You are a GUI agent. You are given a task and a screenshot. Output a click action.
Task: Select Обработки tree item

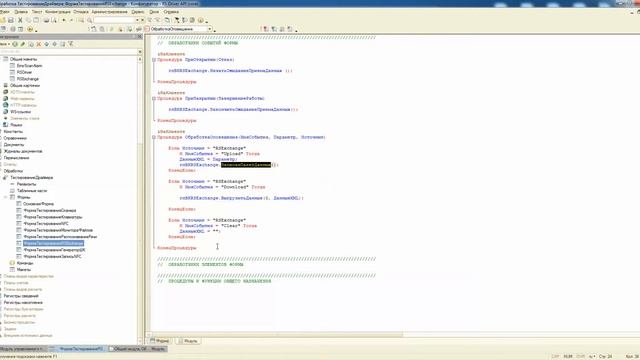click(x=13, y=171)
